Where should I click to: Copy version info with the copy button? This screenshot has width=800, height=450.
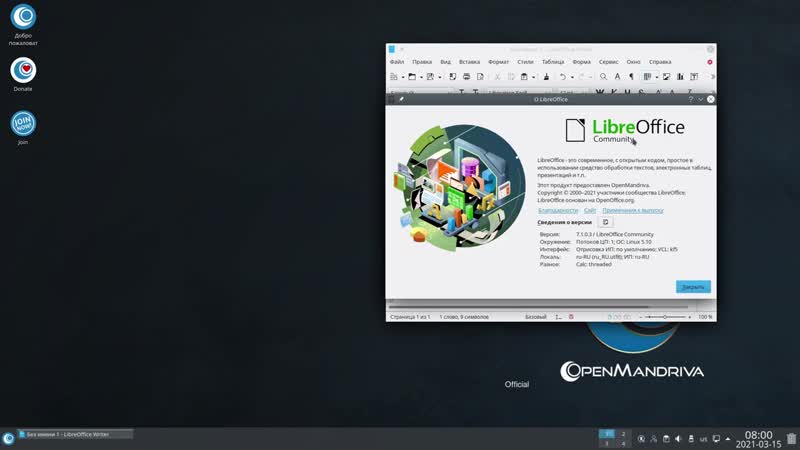[x=606, y=222]
